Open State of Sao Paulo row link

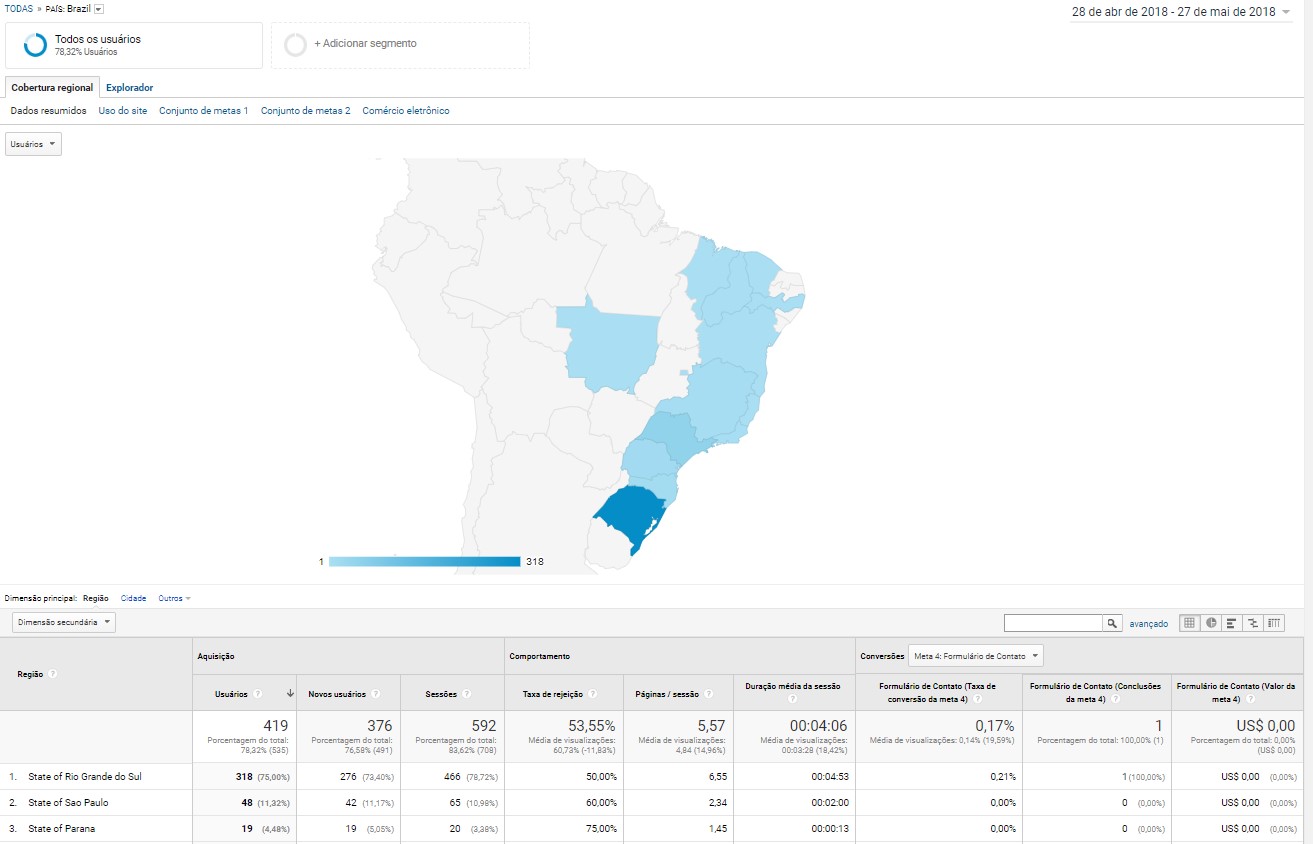click(x=68, y=803)
